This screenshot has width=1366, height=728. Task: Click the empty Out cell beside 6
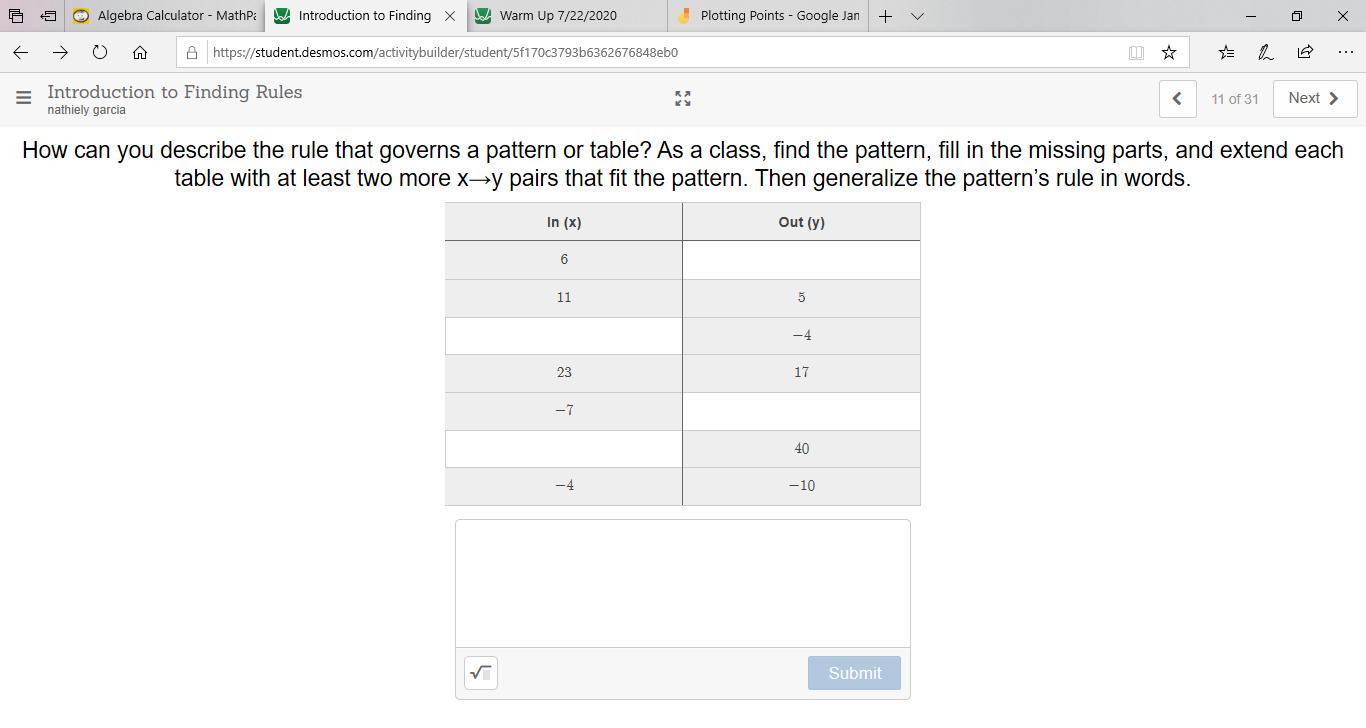click(801, 260)
